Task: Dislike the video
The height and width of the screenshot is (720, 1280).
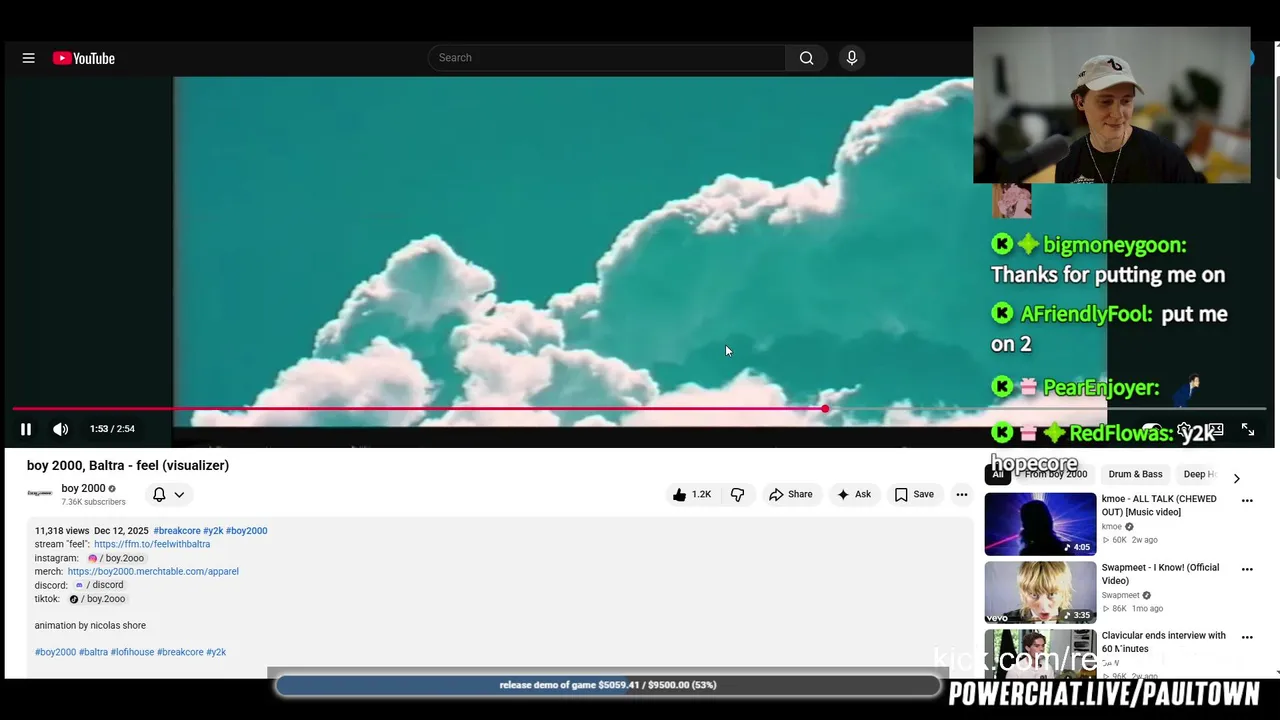Action: click(x=738, y=494)
